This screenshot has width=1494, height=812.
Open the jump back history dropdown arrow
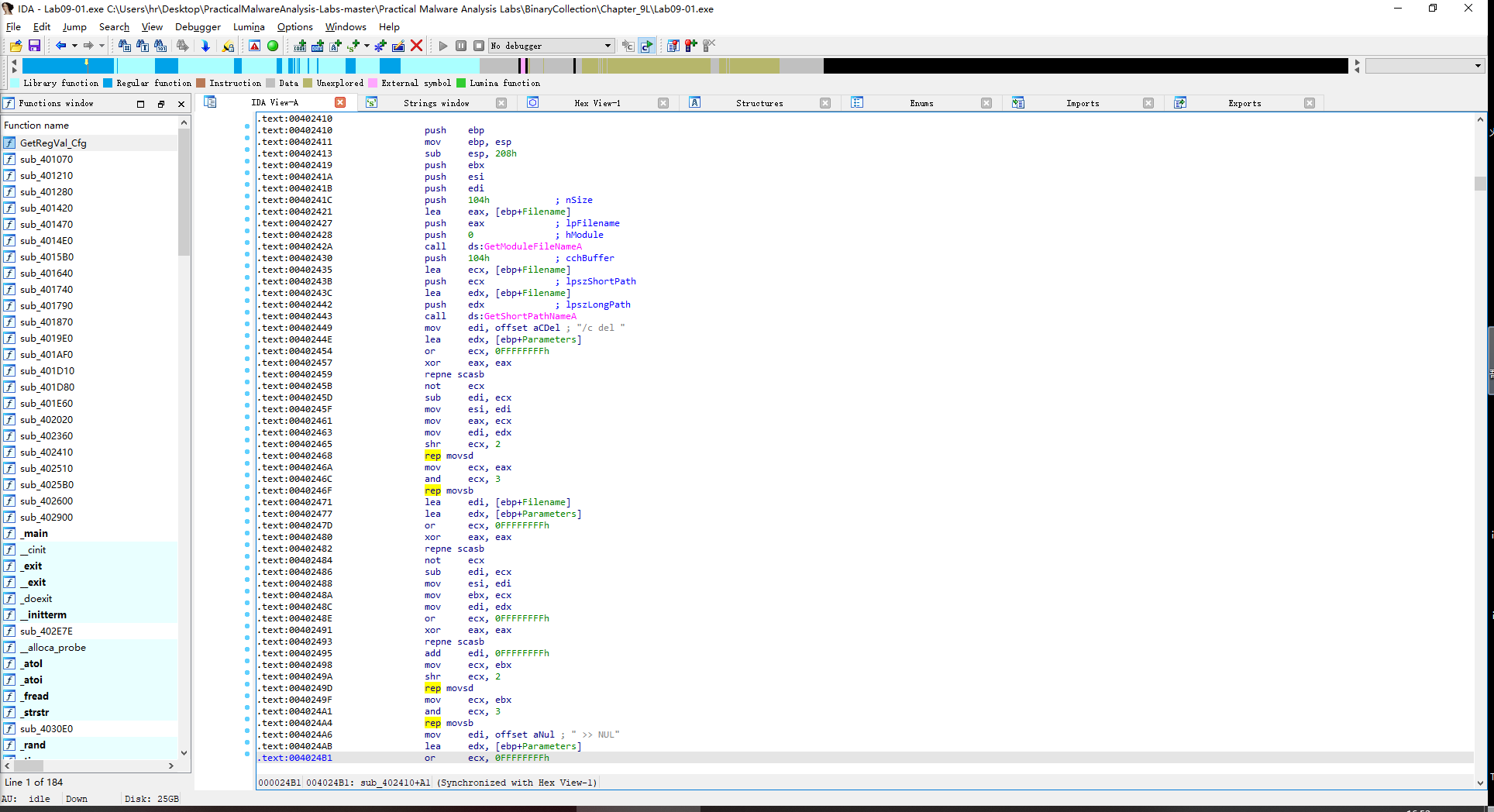point(74,46)
